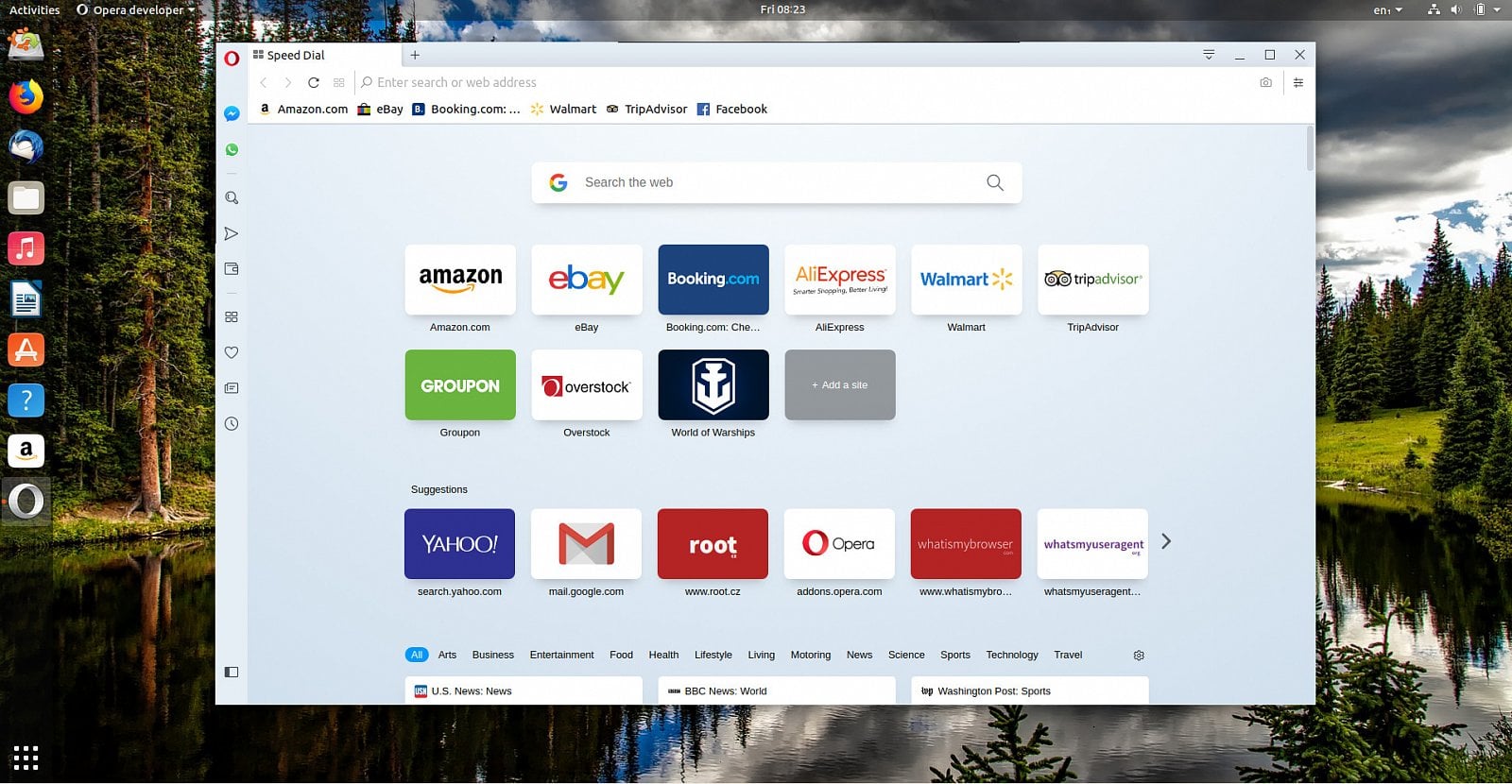Open Walmart bookmark in bookmarks bar
Screen dimensions: 1512x784
pos(563,110)
